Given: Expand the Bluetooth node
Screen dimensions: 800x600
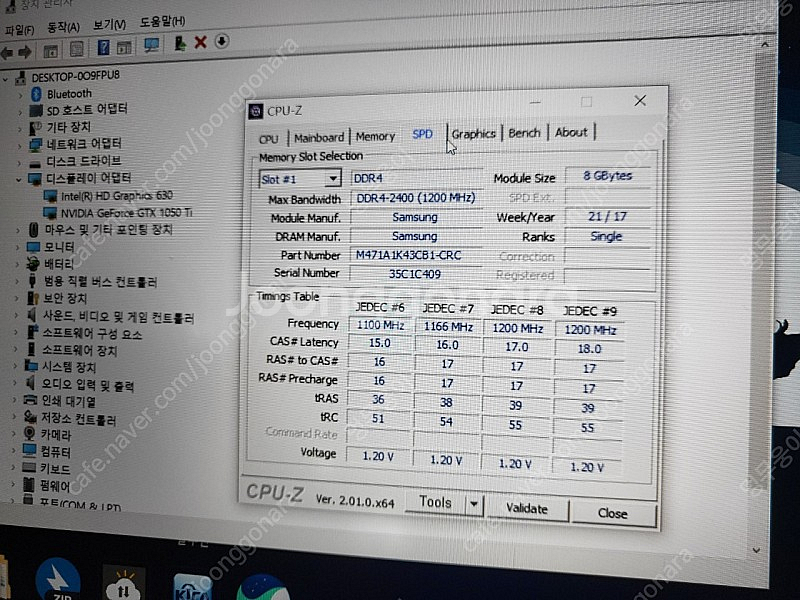Looking at the screenshot, I should click(20, 95).
